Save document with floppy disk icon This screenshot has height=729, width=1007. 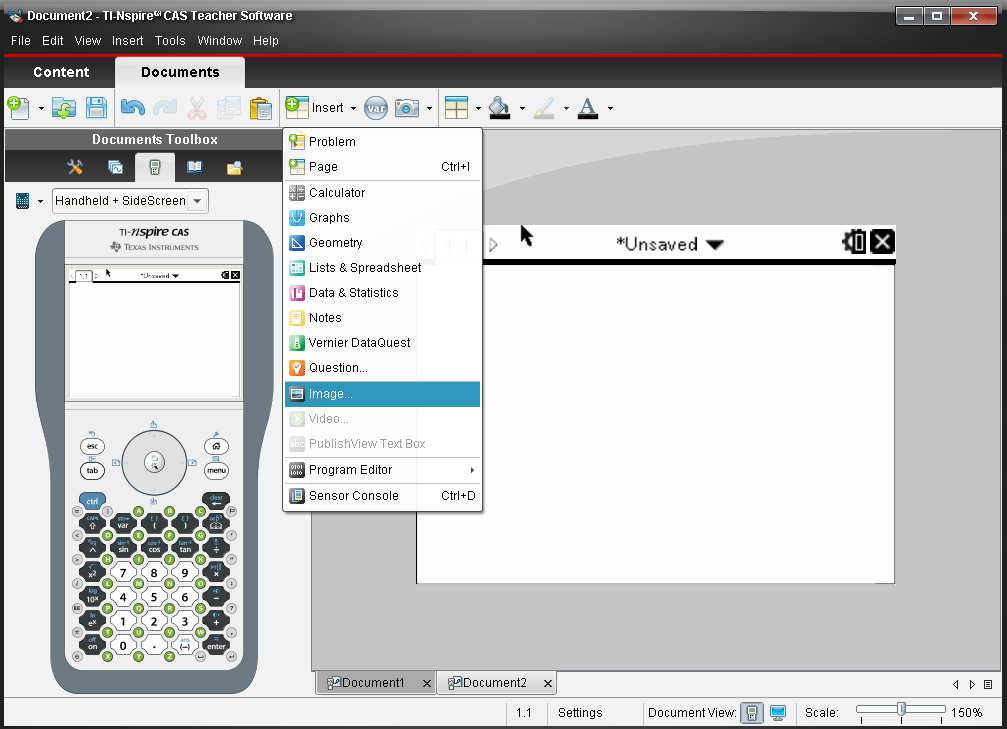tap(96, 108)
